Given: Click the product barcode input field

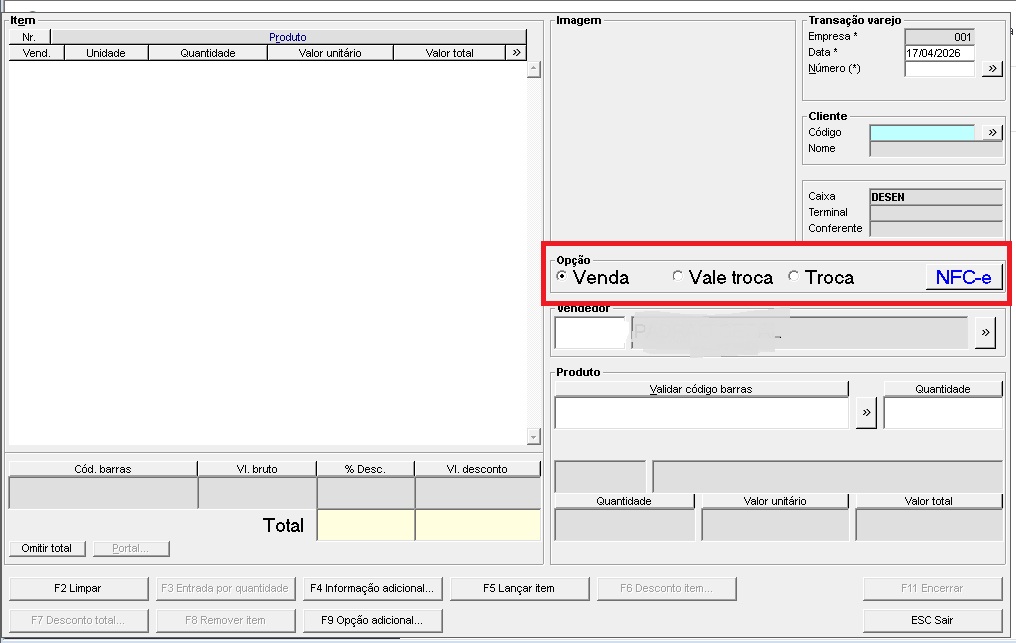Looking at the screenshot, I should [x=701, y=413].
